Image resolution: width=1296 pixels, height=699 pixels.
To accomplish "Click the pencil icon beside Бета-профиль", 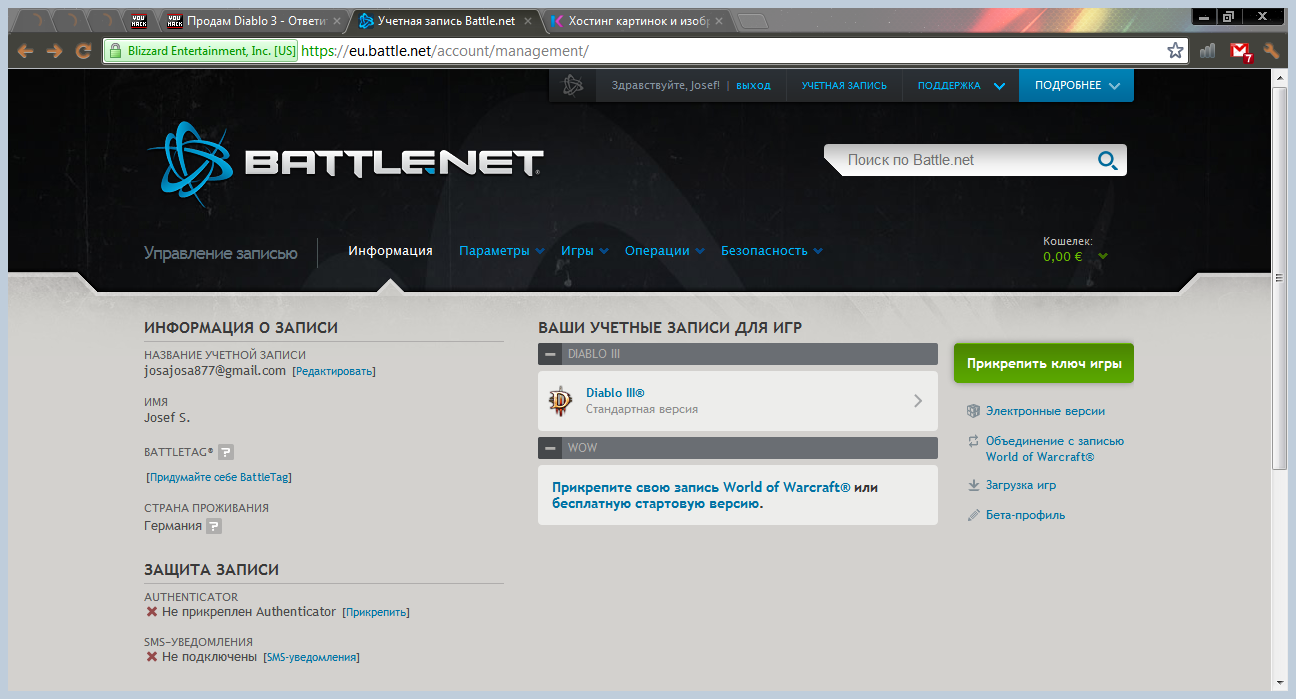I will pos(973,515).
